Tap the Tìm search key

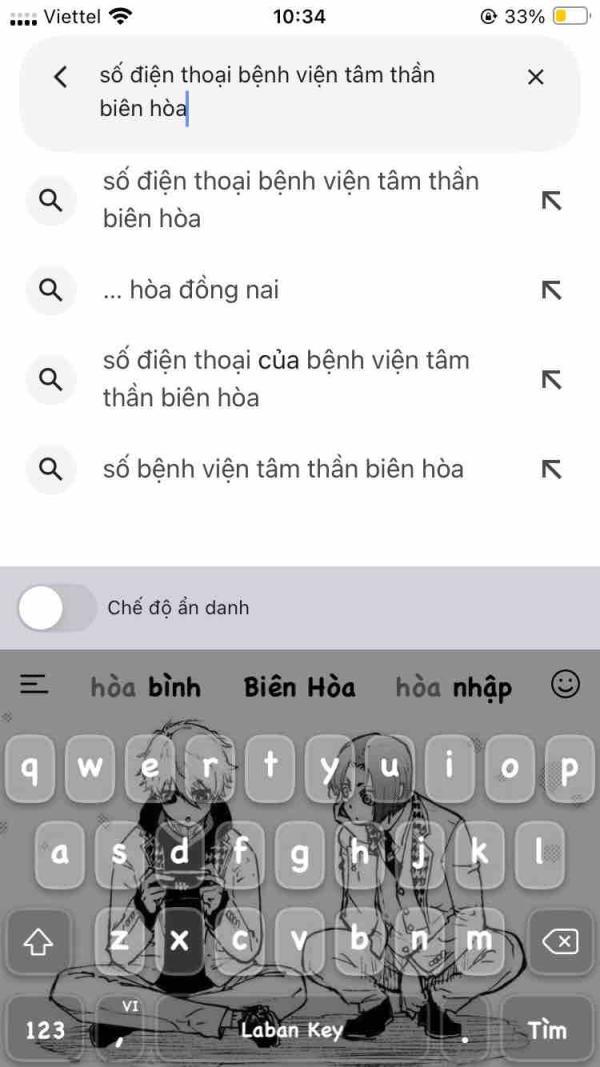pos(548,1030)
